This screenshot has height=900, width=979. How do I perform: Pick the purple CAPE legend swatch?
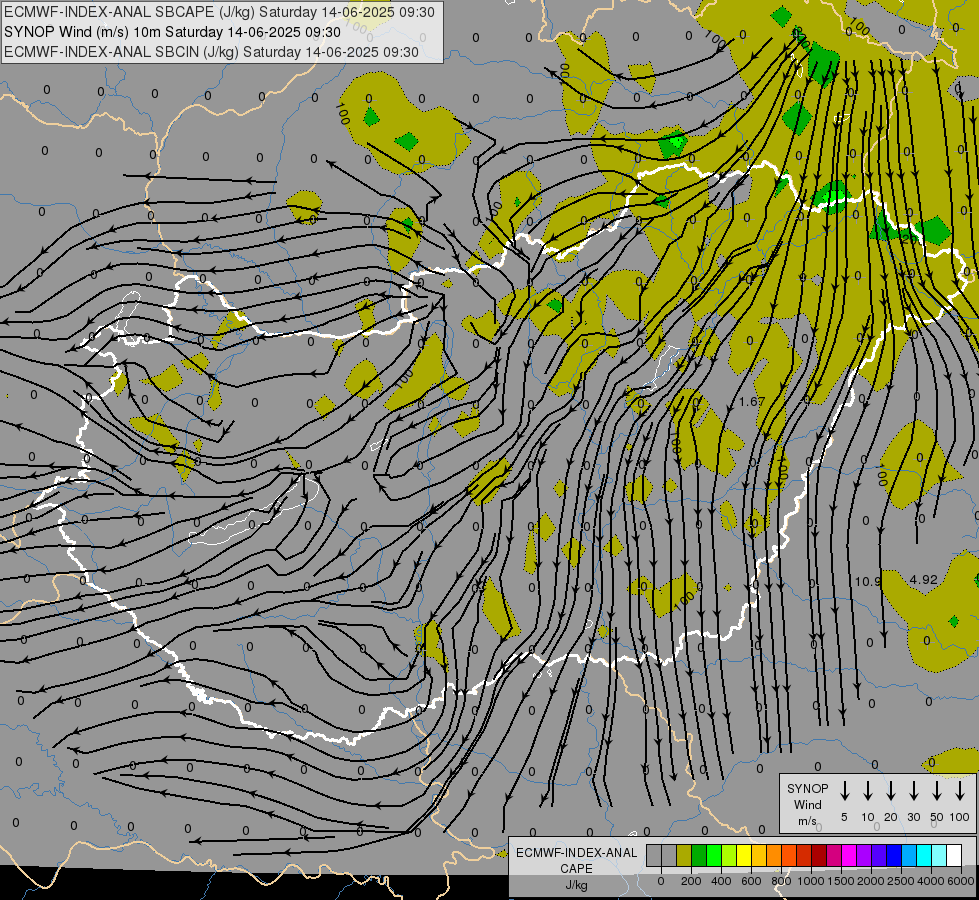coord(864,856)
